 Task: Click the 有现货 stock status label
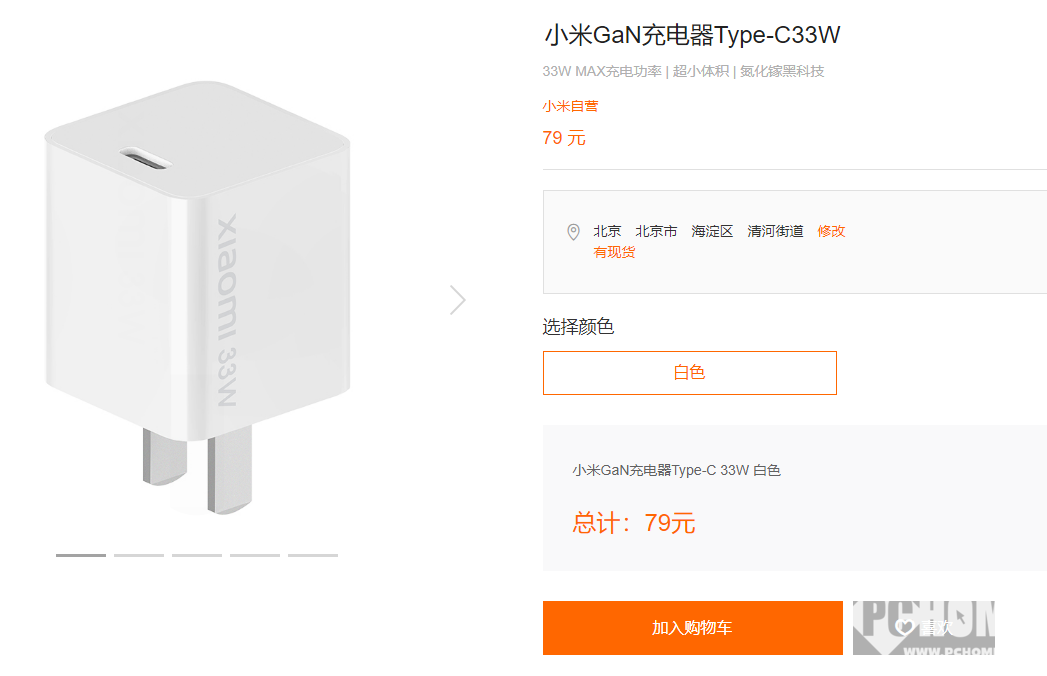pyautogui.click(x=614, y=252)
